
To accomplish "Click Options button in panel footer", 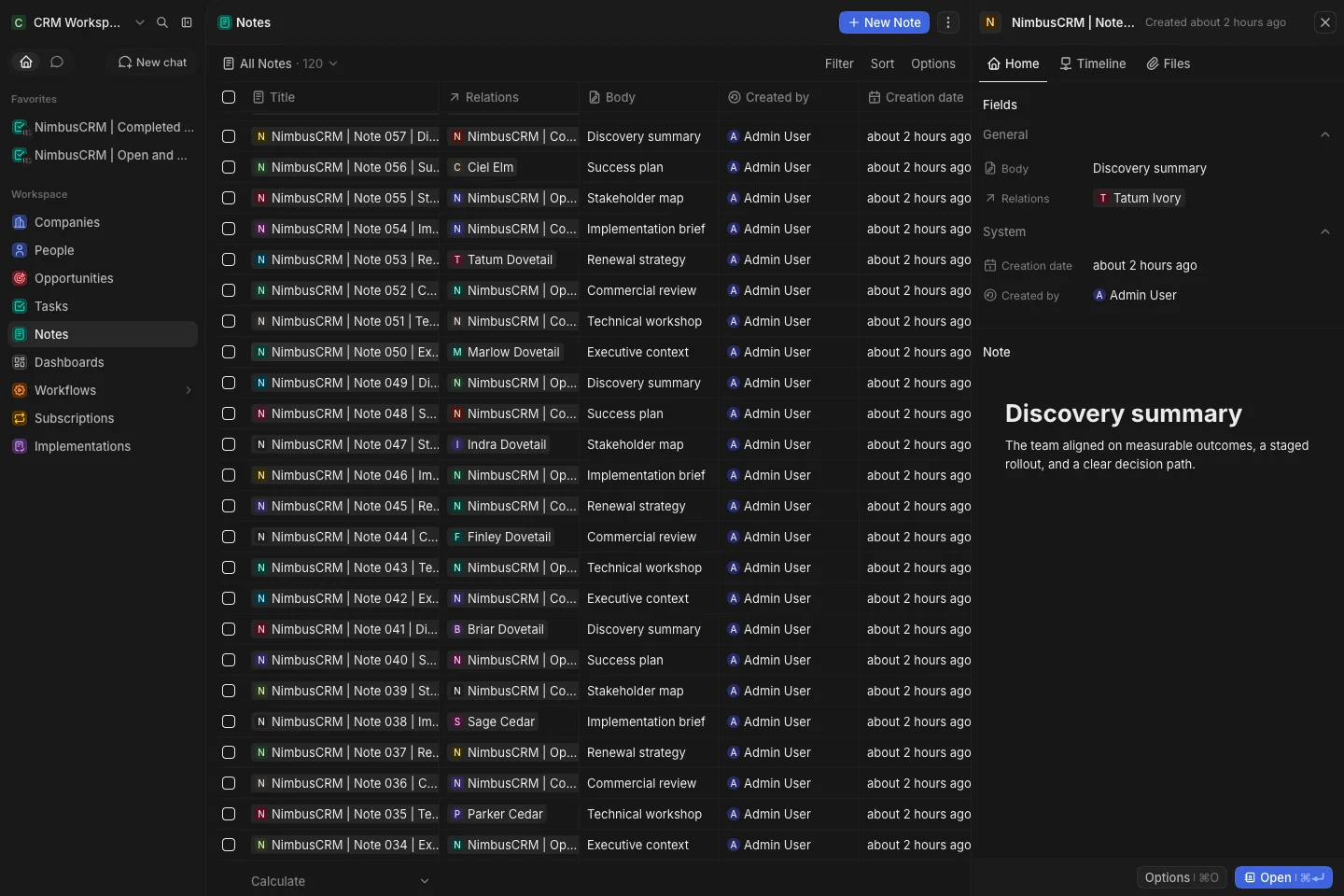I will [1182, 877].
